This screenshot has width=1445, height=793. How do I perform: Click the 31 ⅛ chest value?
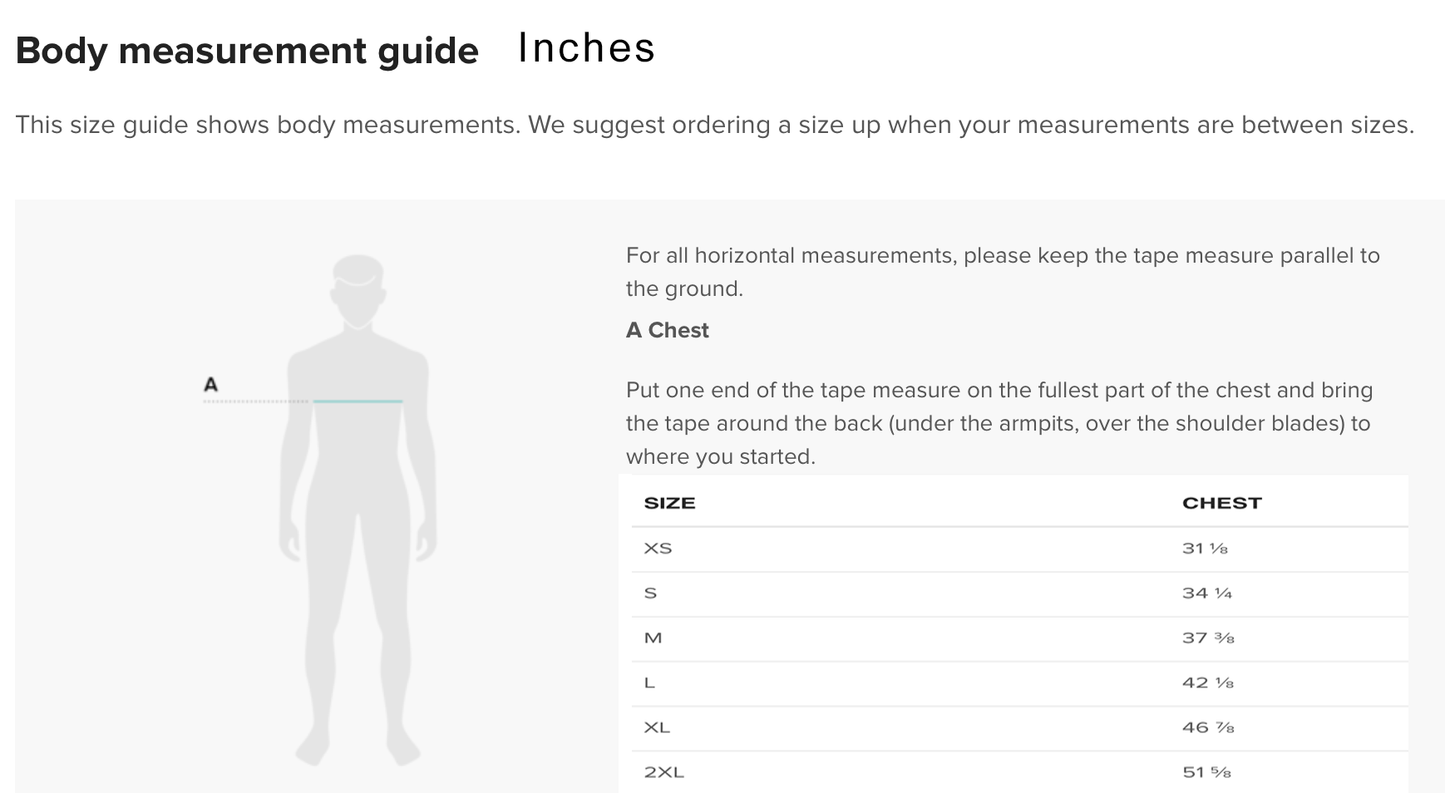coord(1205,549)
